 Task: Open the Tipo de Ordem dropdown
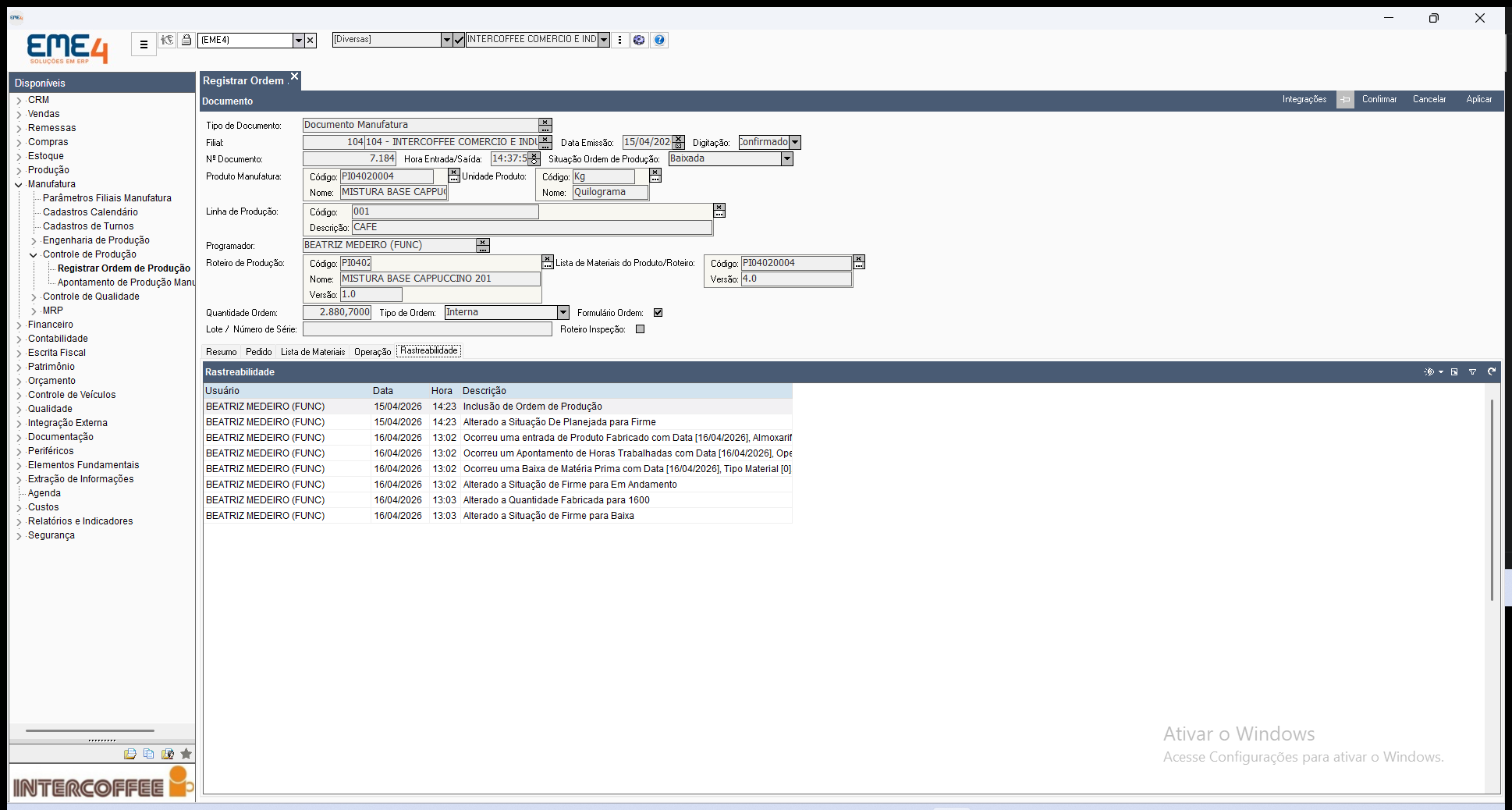pyautogui.click(x=563, y=313)
